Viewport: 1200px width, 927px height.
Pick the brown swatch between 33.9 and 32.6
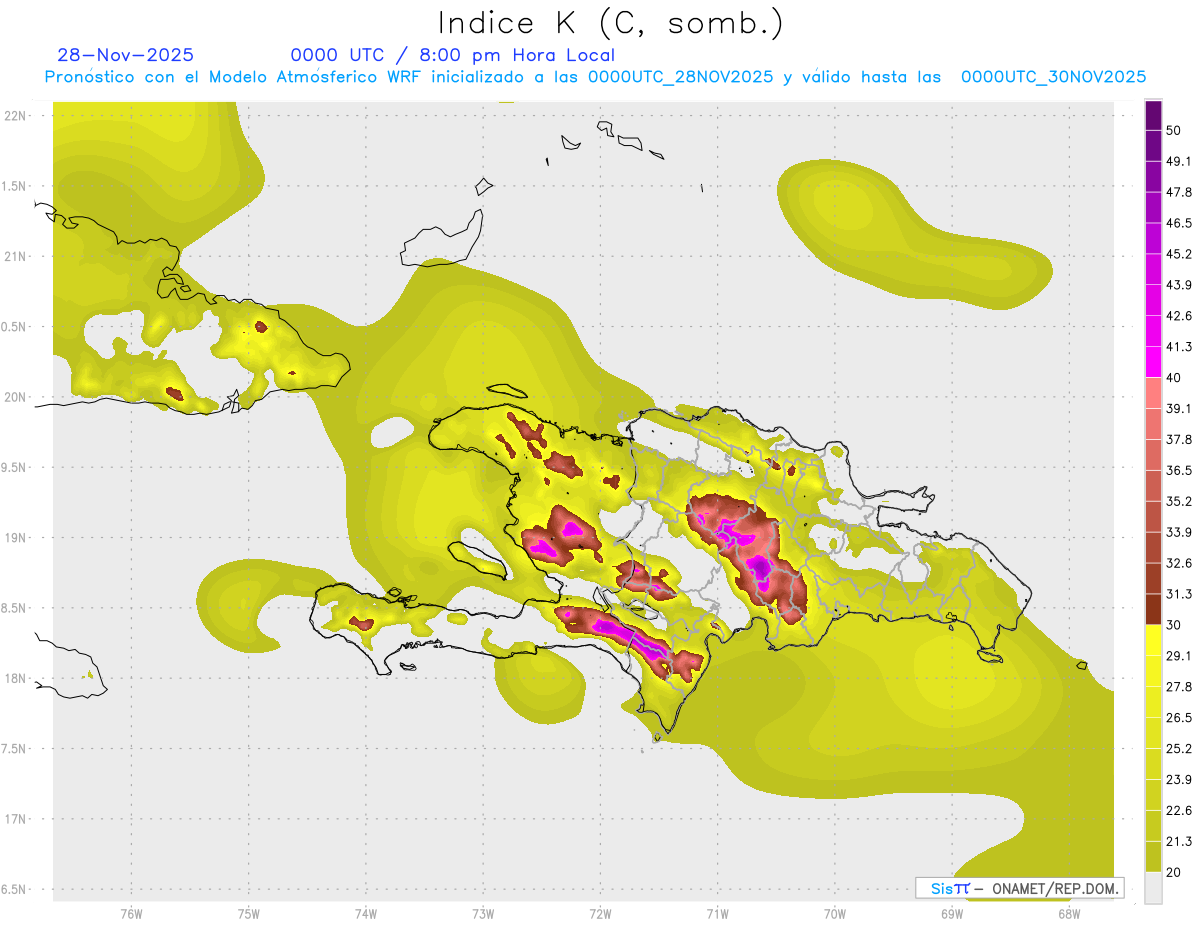tap(1153, 548)
